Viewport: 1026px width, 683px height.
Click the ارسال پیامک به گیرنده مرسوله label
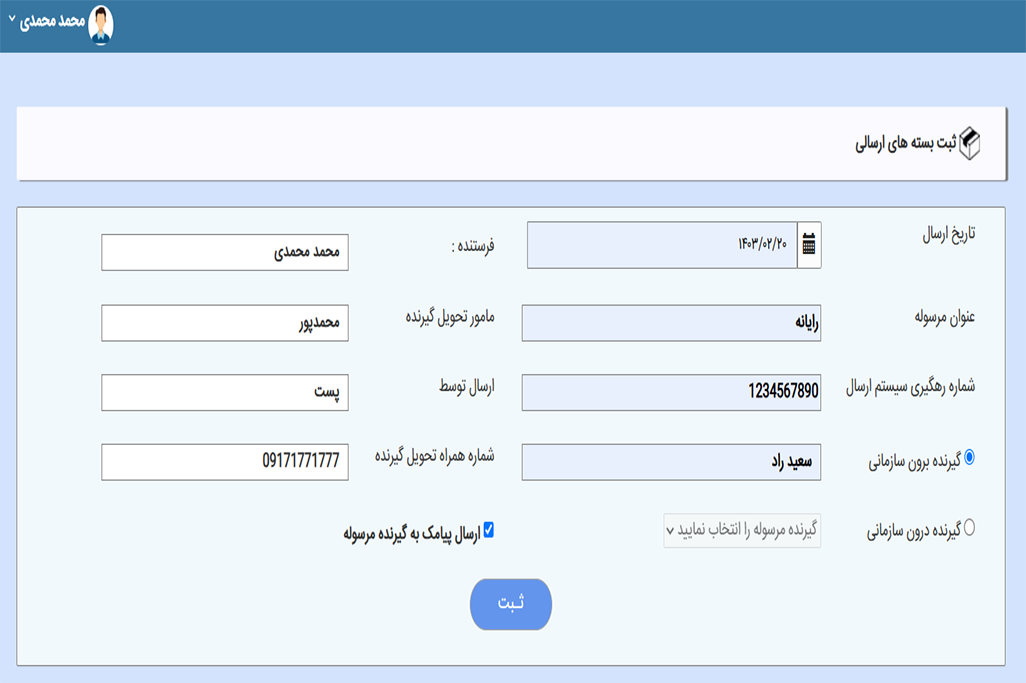pos(411,532)
